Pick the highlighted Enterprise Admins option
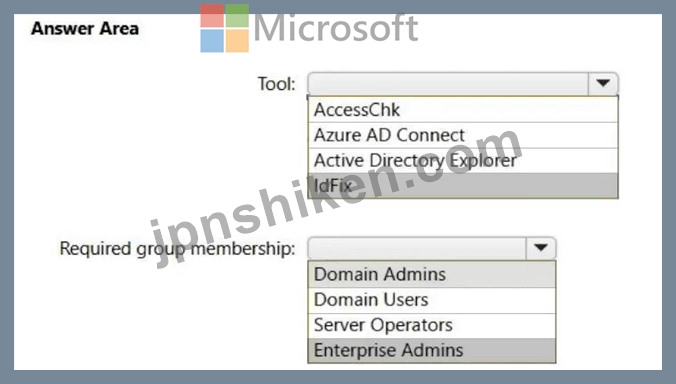The image size is (676, 384). 432,350
